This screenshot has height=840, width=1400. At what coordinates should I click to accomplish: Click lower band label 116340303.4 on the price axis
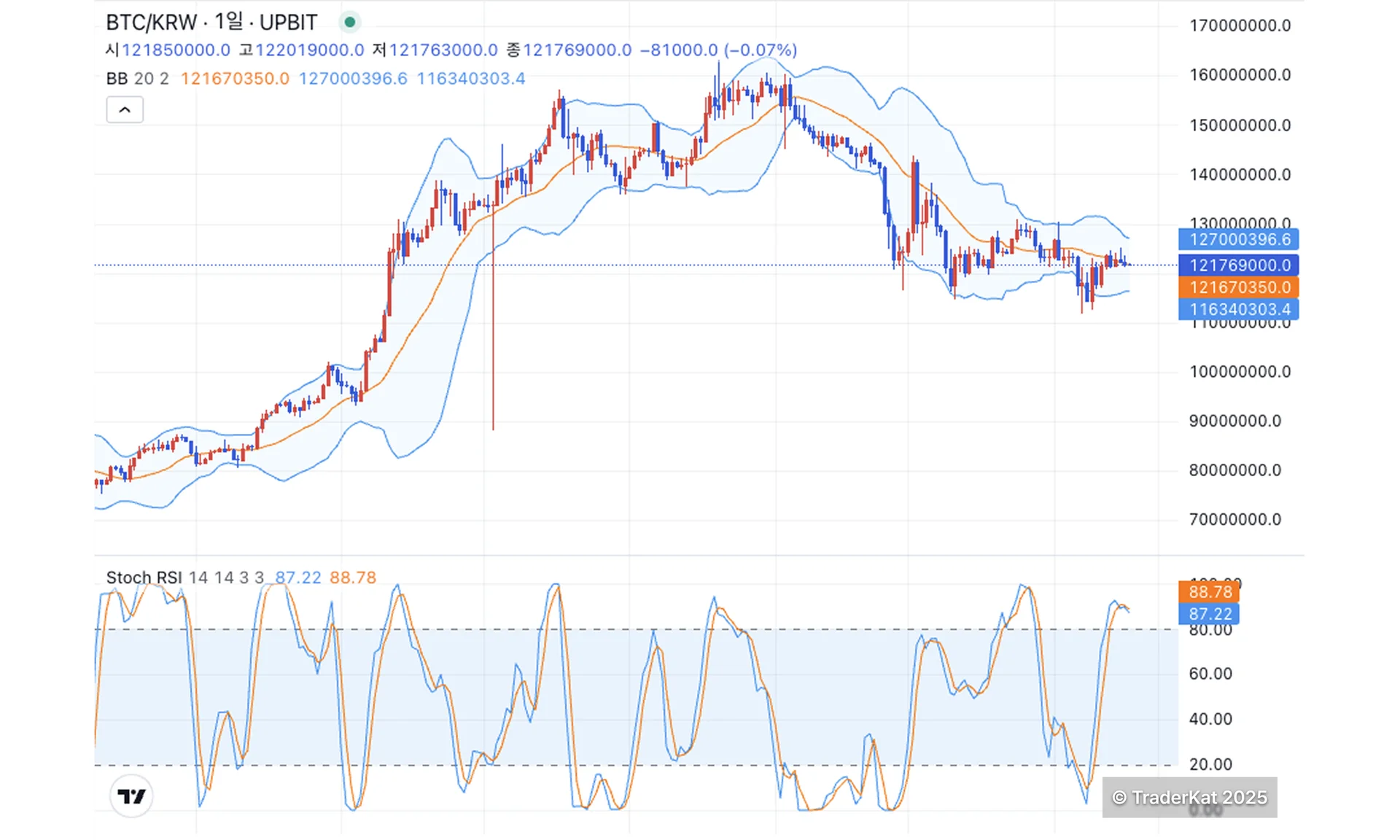[x=1239, y=309]
